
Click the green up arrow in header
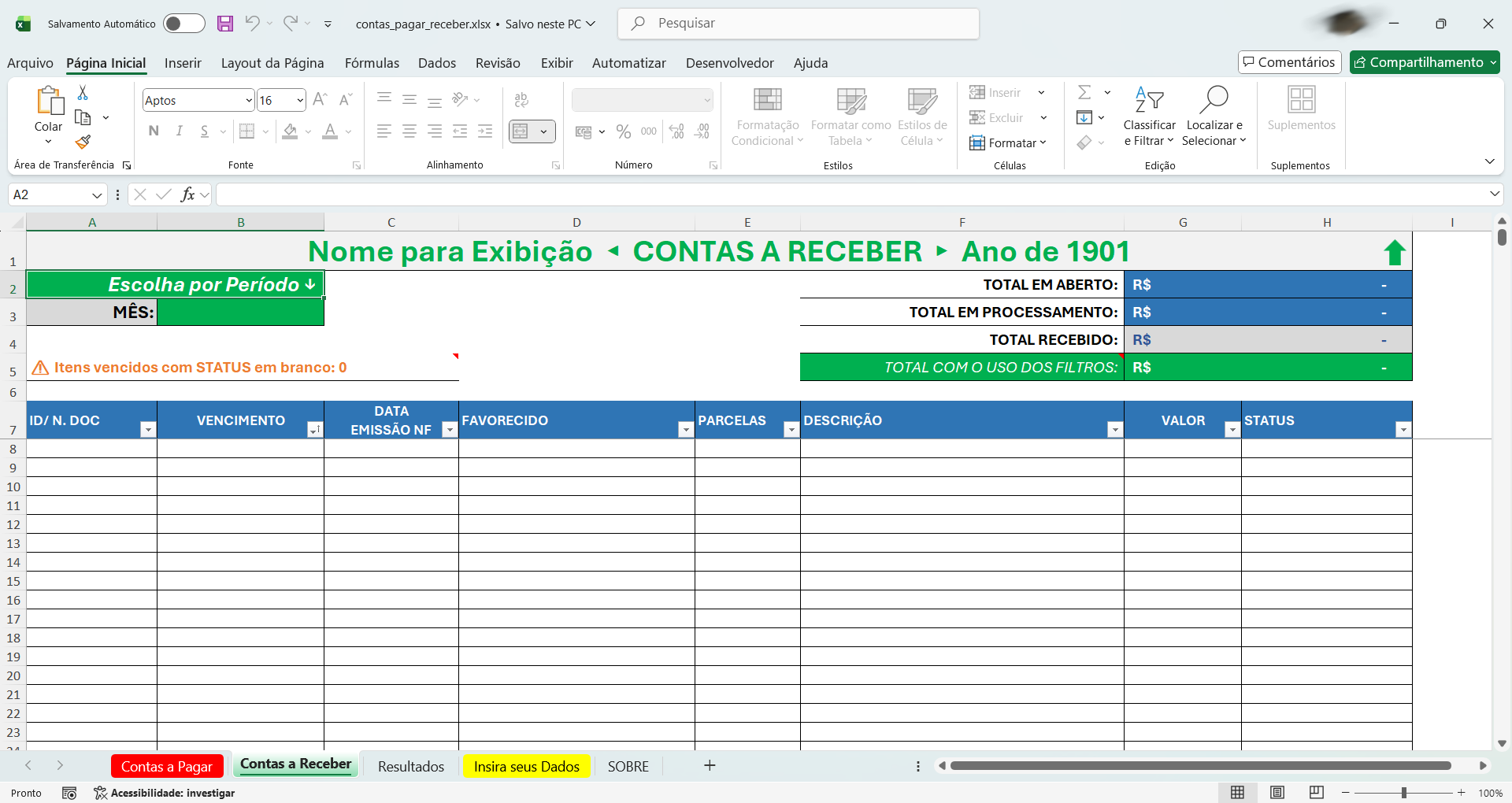(x=1394, y=253)
